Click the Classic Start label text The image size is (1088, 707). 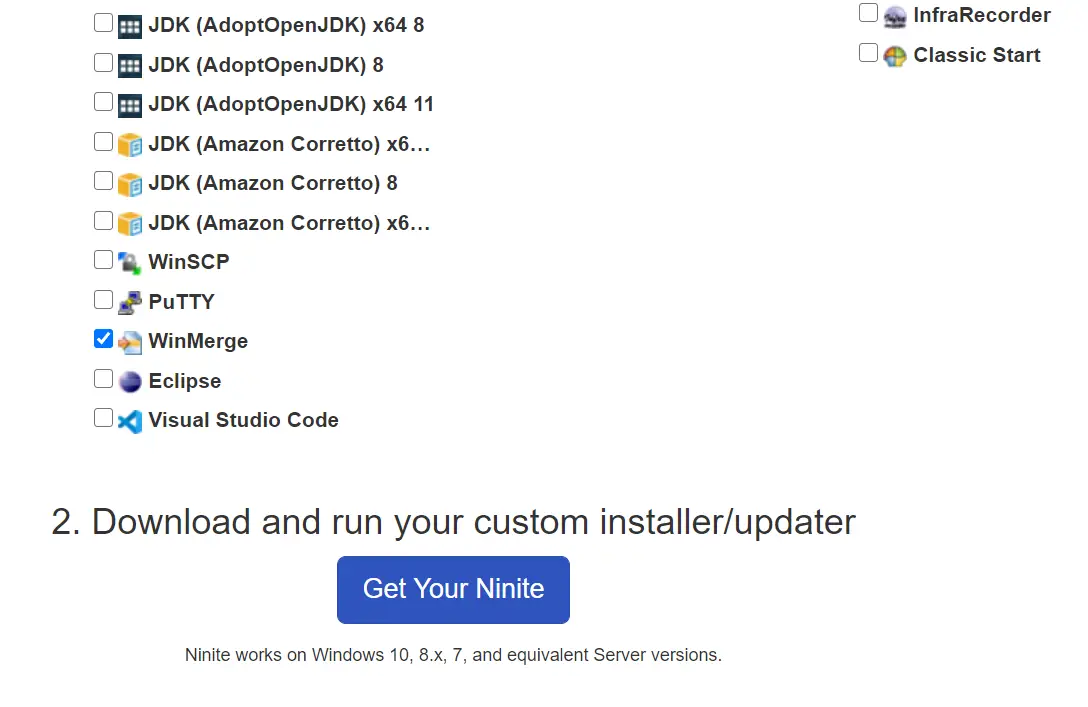coord(977,55)
